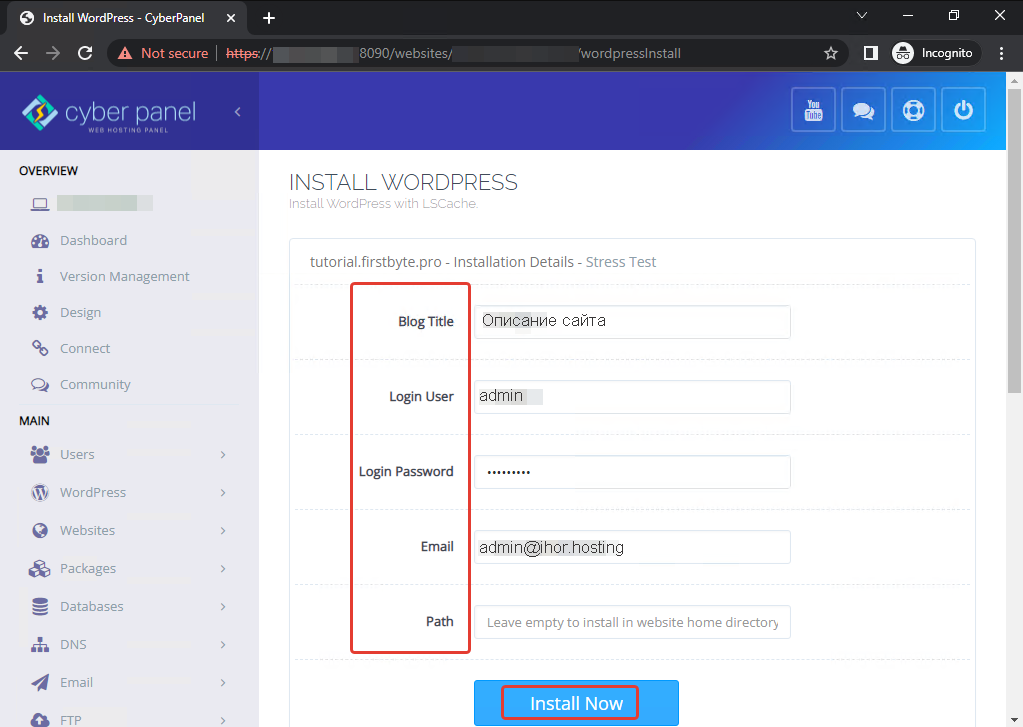Open Version Management page

point(125,277)
